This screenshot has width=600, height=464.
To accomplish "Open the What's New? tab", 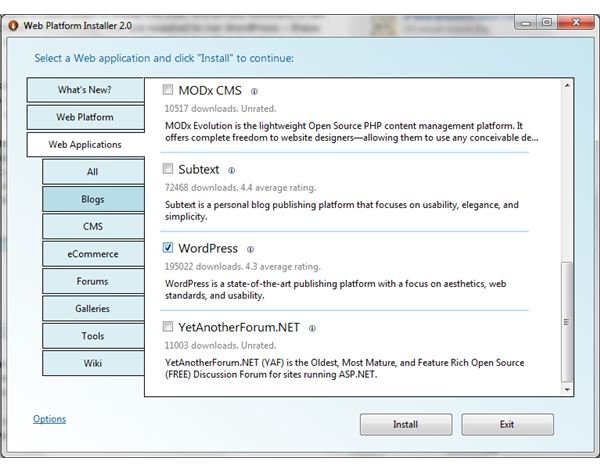I will pyautogui.click(x=85, y=90).
